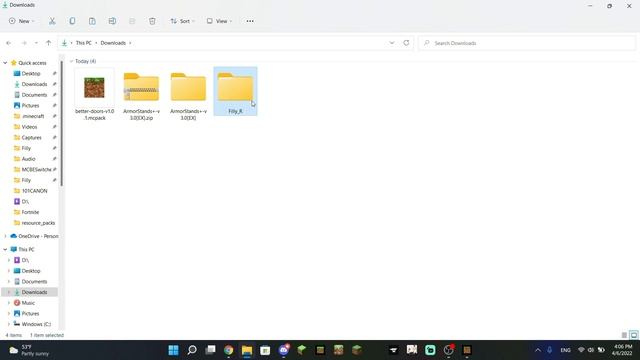Open the See more ellipsis menu
Image resolution: width=640 pixels, height=360 pixels.
click(x=250, y=21)
